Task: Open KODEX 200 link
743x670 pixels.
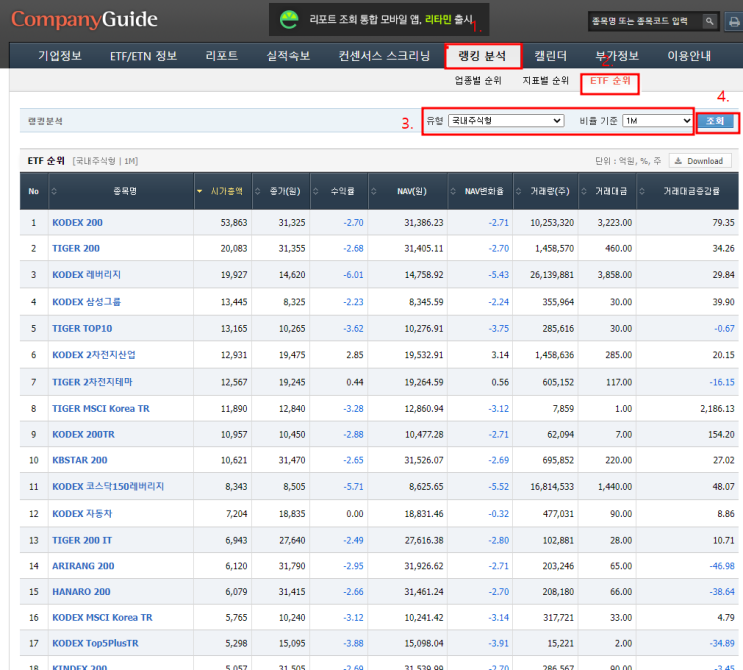Action: tap(77, 223)
